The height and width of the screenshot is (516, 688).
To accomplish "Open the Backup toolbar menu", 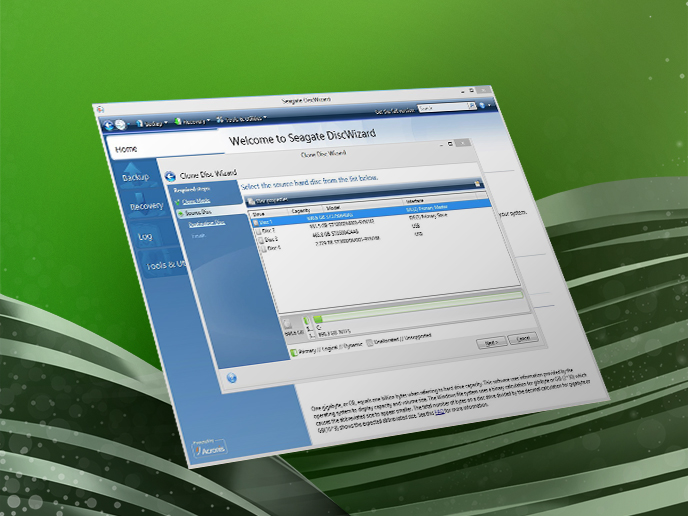I will pyautogui.click(x=152, y=123).
